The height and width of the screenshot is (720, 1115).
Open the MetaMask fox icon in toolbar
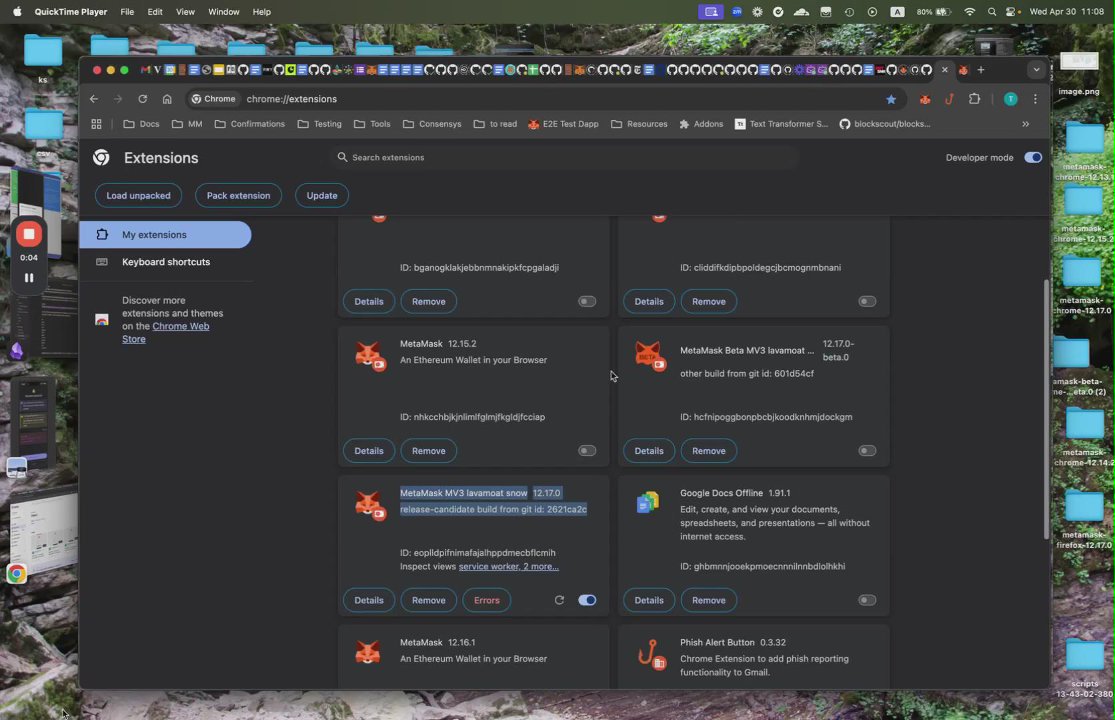924,100
